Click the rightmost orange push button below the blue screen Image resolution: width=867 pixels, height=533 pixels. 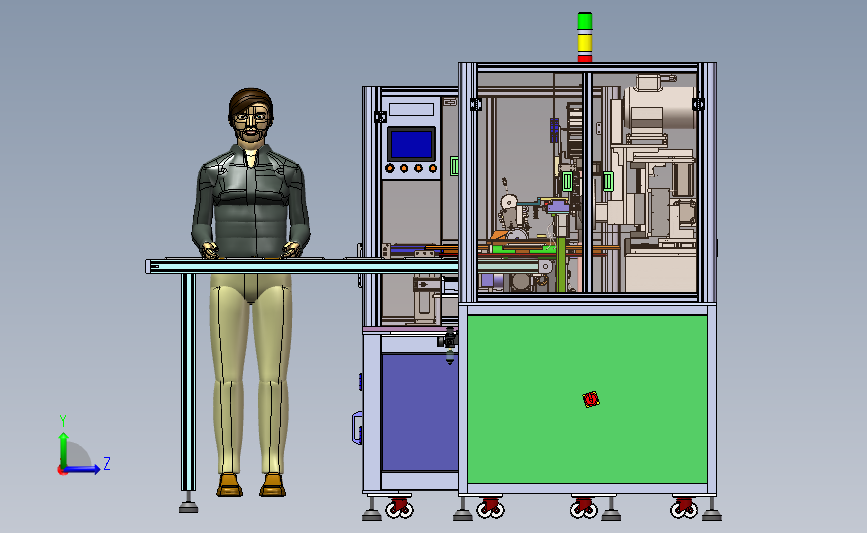[x=432, y=168]
